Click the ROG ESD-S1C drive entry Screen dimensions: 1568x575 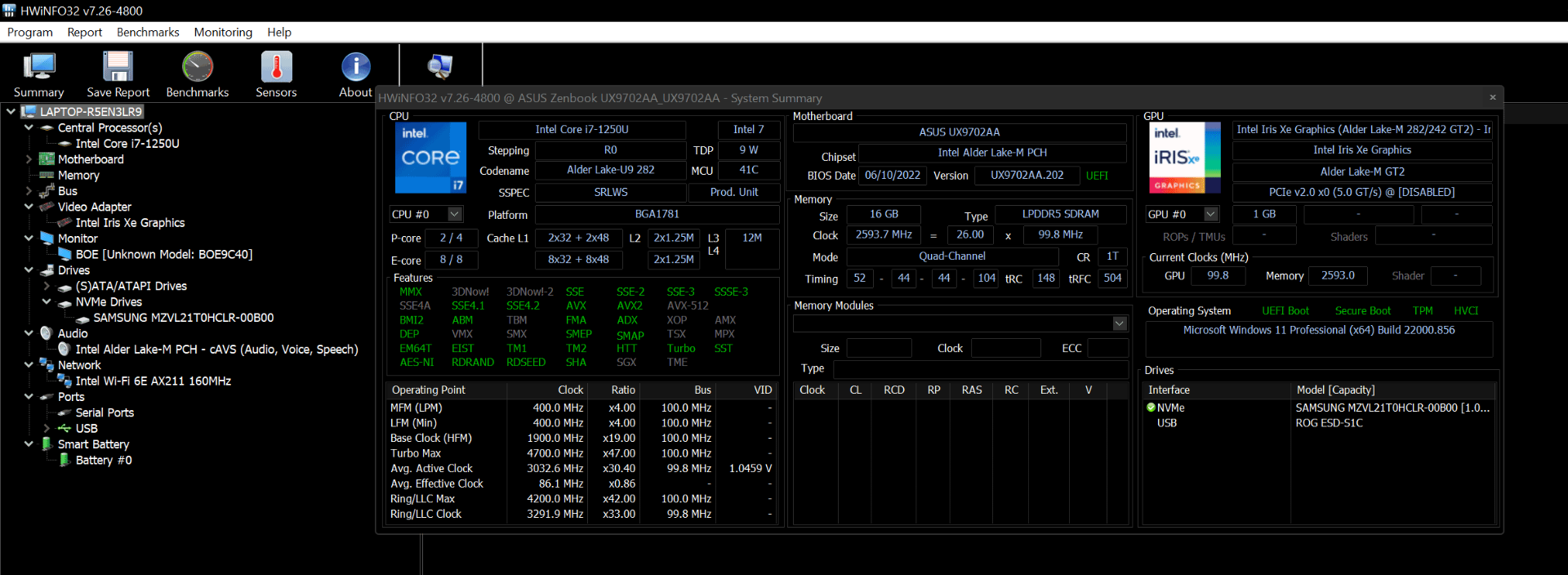(x=1329, y=423)
